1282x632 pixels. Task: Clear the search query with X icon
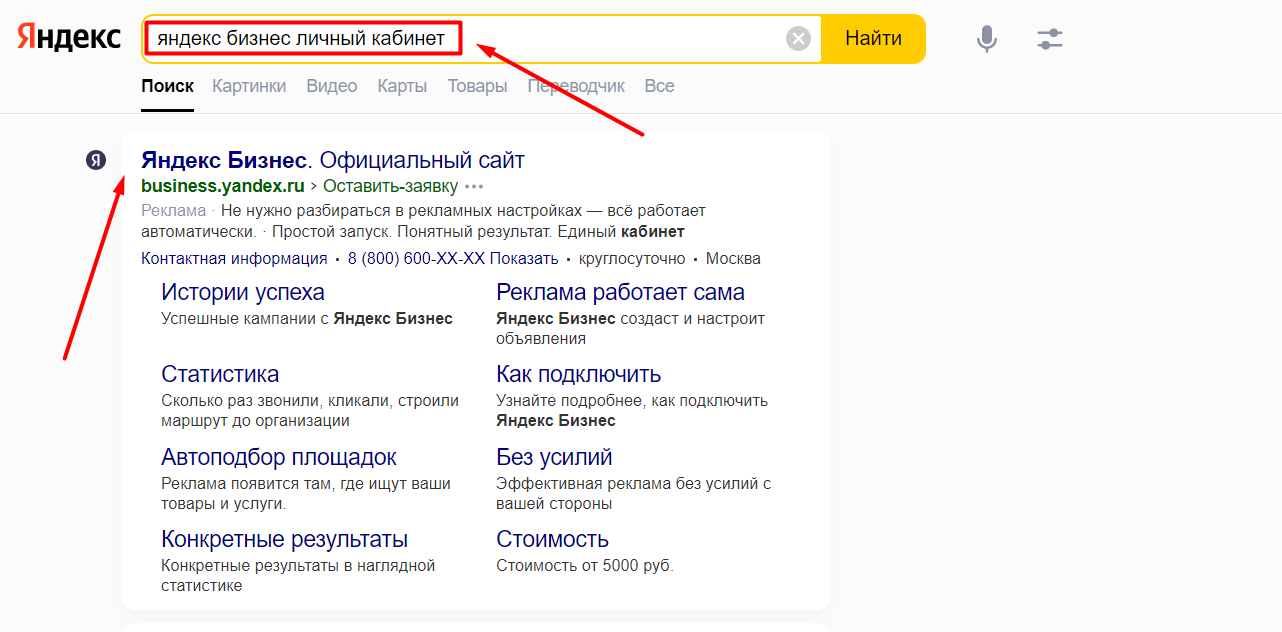click(x=798, y=39)
